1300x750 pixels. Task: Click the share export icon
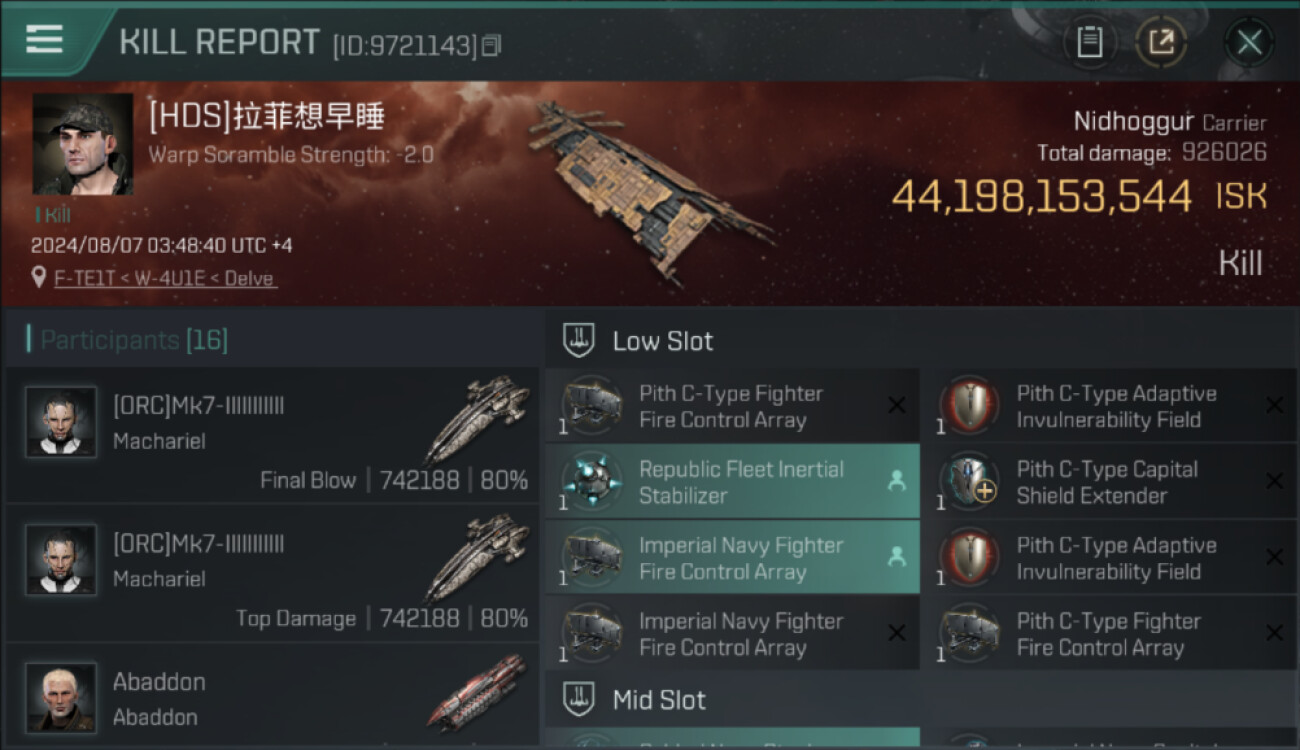[x=1161, y=42]
